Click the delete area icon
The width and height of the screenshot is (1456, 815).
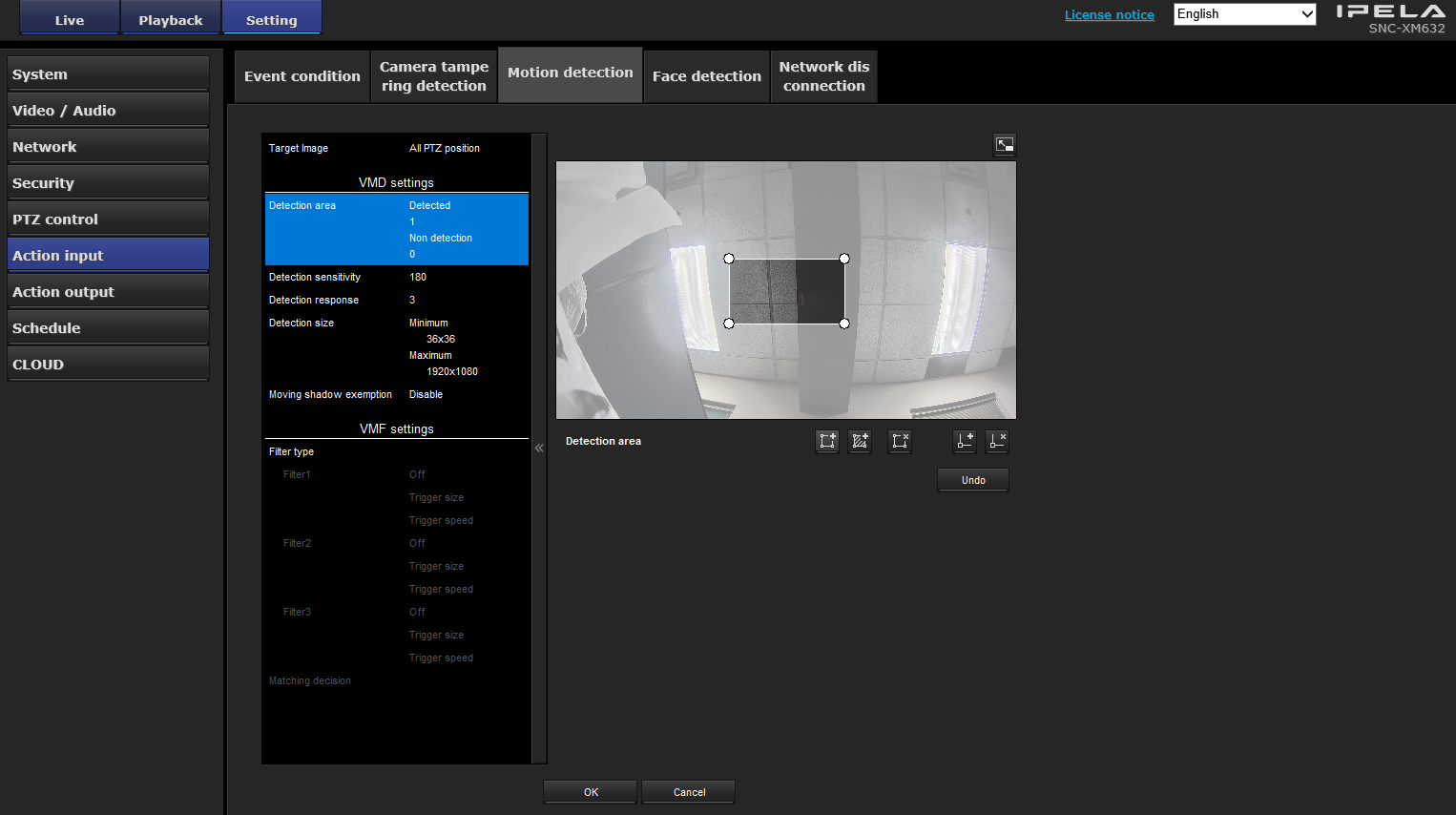pos(900,441)
